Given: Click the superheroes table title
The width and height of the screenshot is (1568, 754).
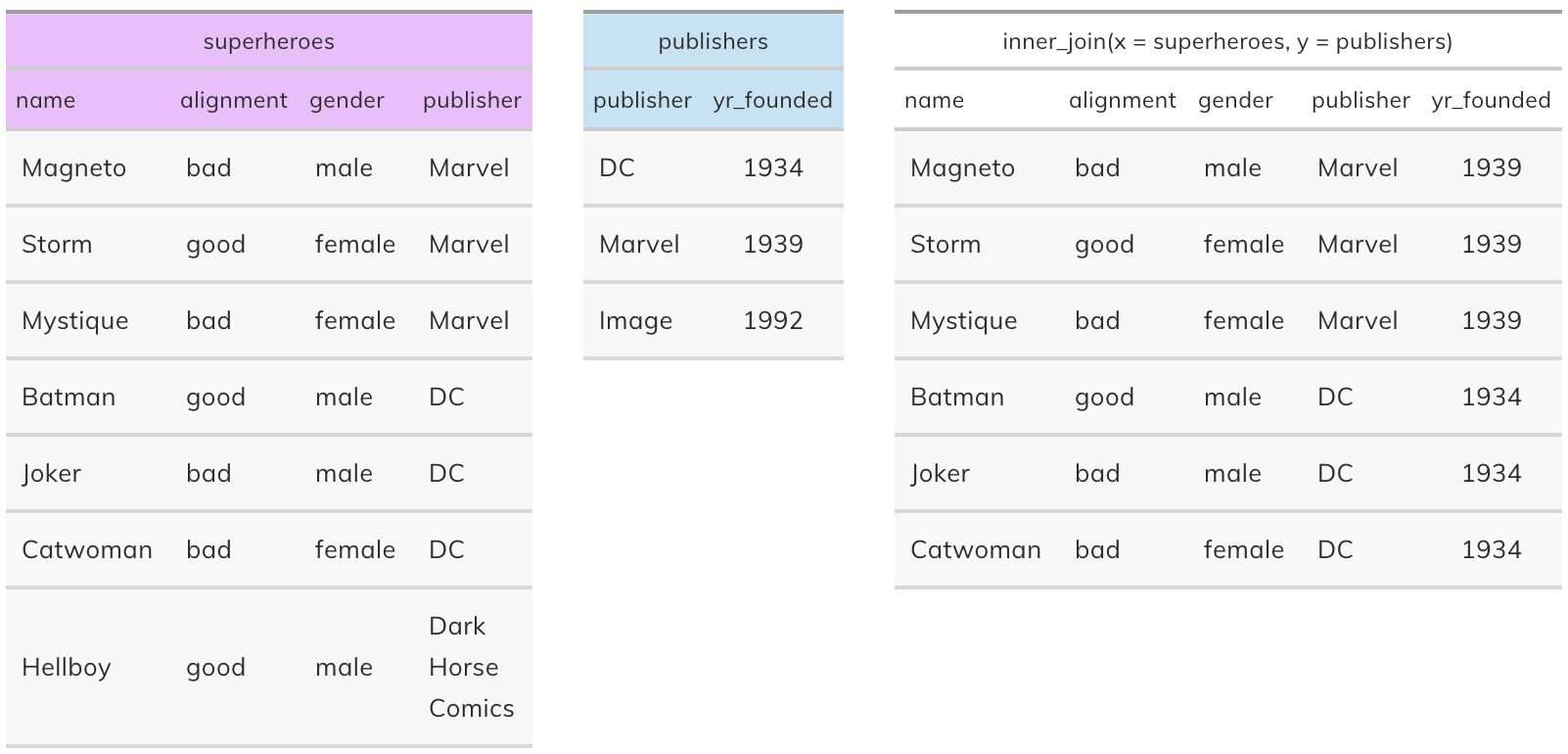Looking at the screenshot, I should click(x=269, y=41).
